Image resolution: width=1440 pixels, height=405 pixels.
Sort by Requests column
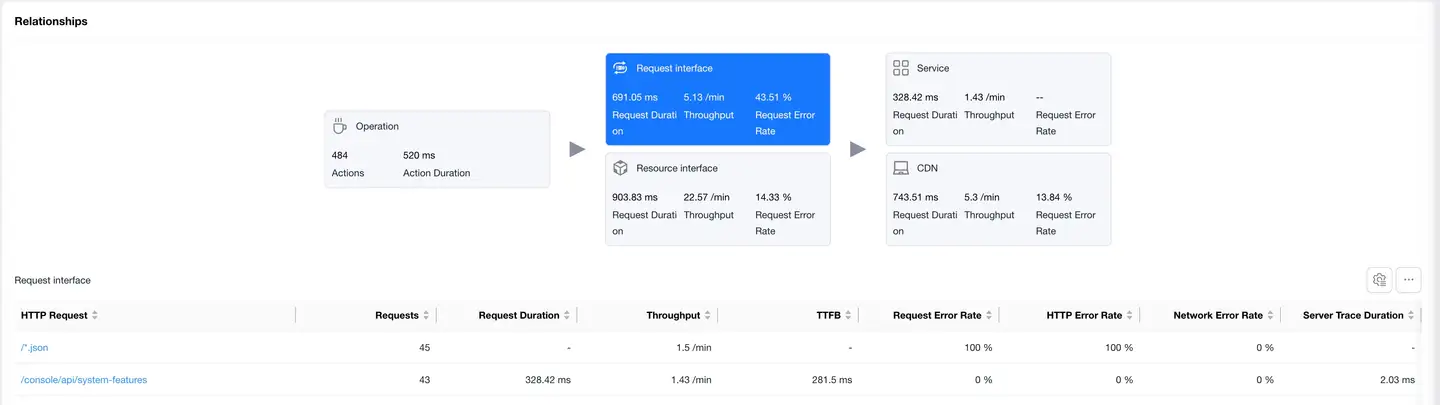(426, 315)
